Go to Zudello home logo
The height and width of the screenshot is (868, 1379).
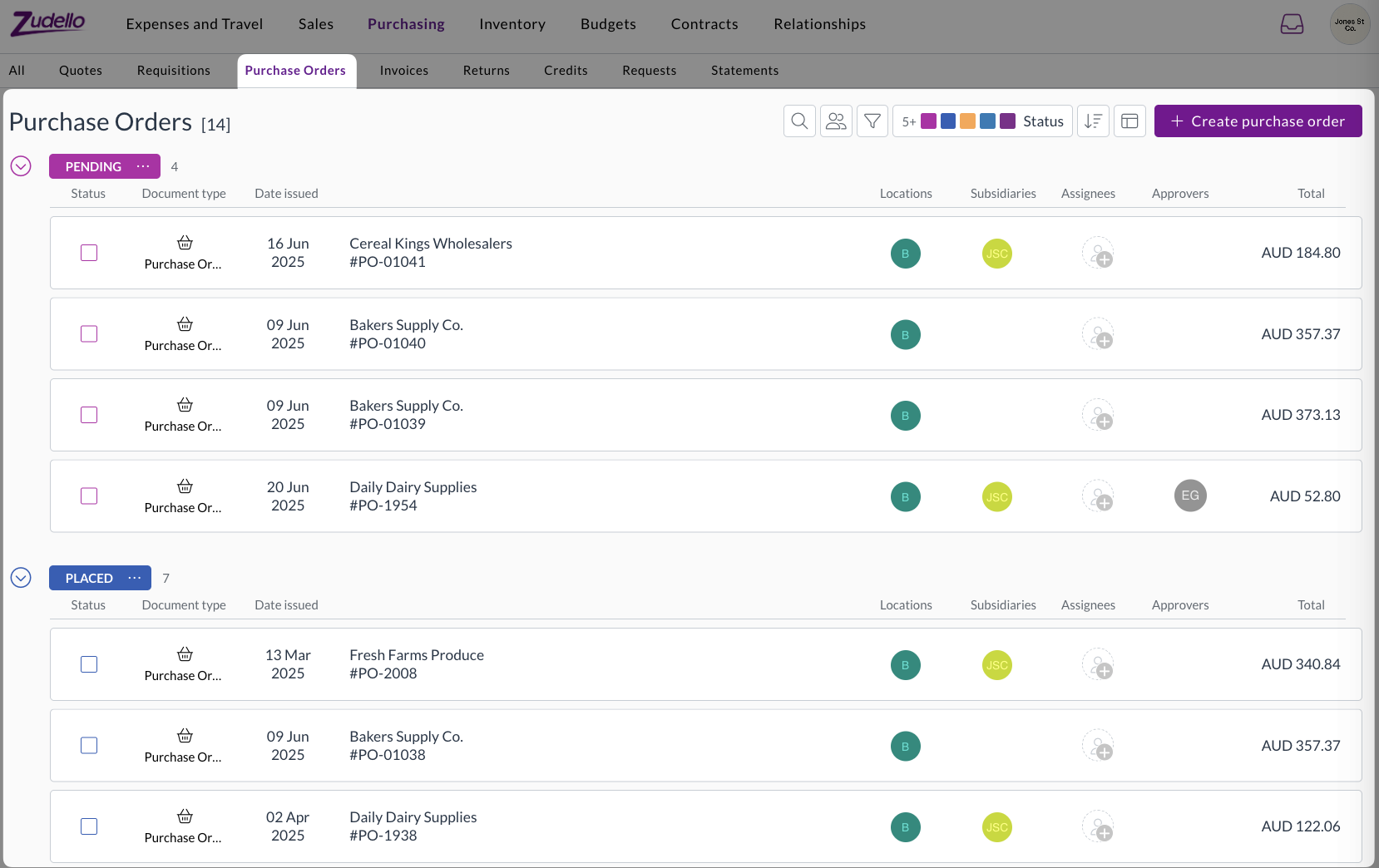[48, 23]
